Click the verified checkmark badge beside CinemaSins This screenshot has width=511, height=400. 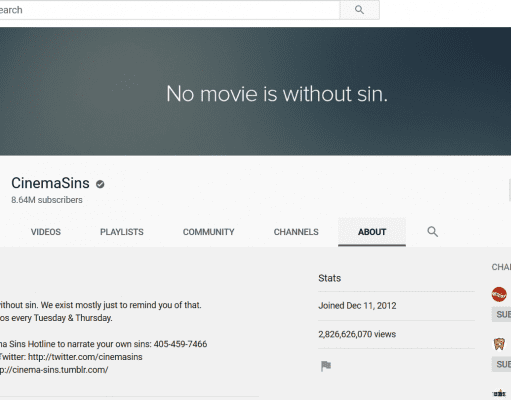(100, 184)
